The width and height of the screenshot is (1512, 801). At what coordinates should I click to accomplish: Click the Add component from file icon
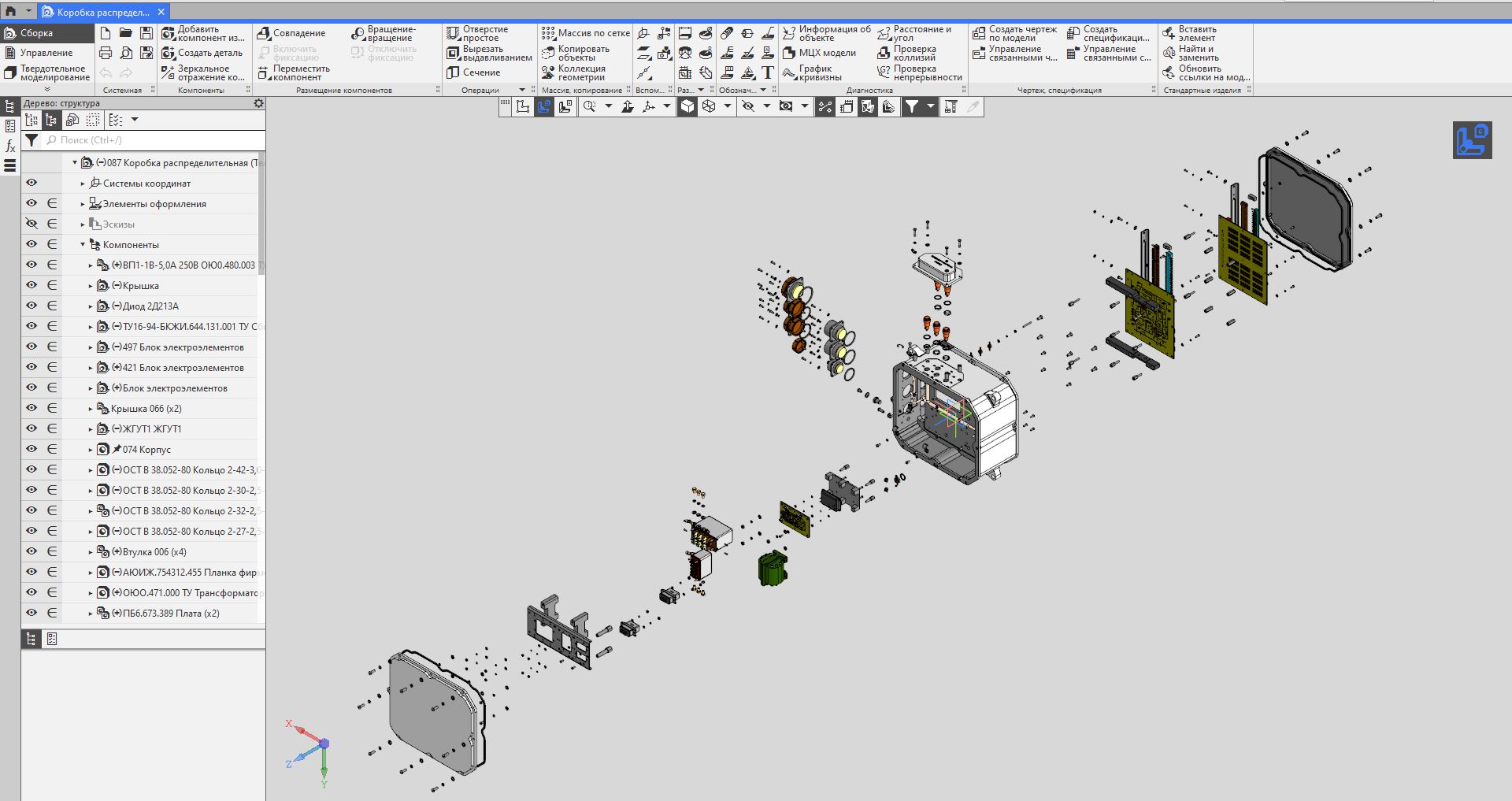(169, 33)
